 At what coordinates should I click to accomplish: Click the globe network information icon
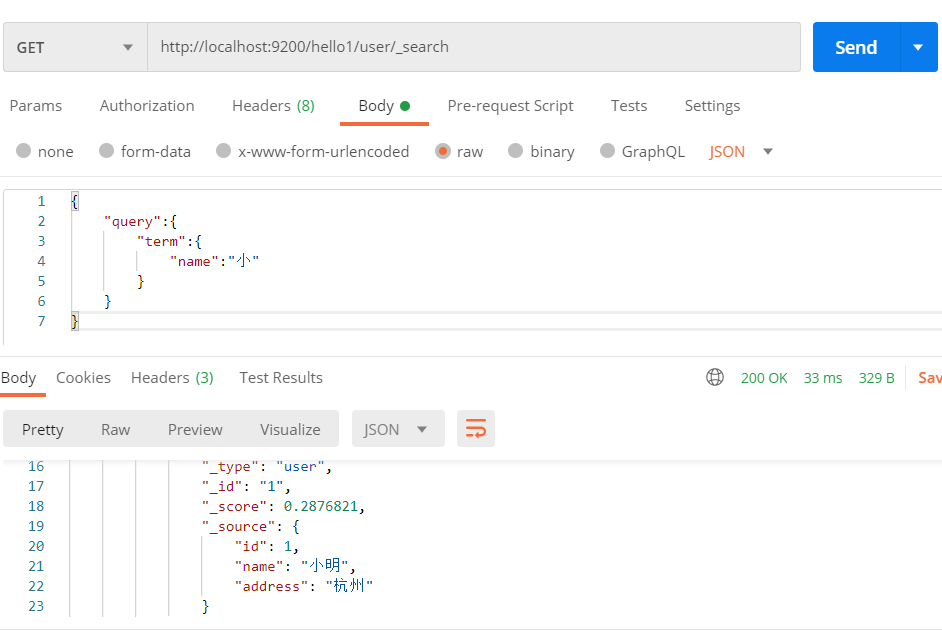714,377
